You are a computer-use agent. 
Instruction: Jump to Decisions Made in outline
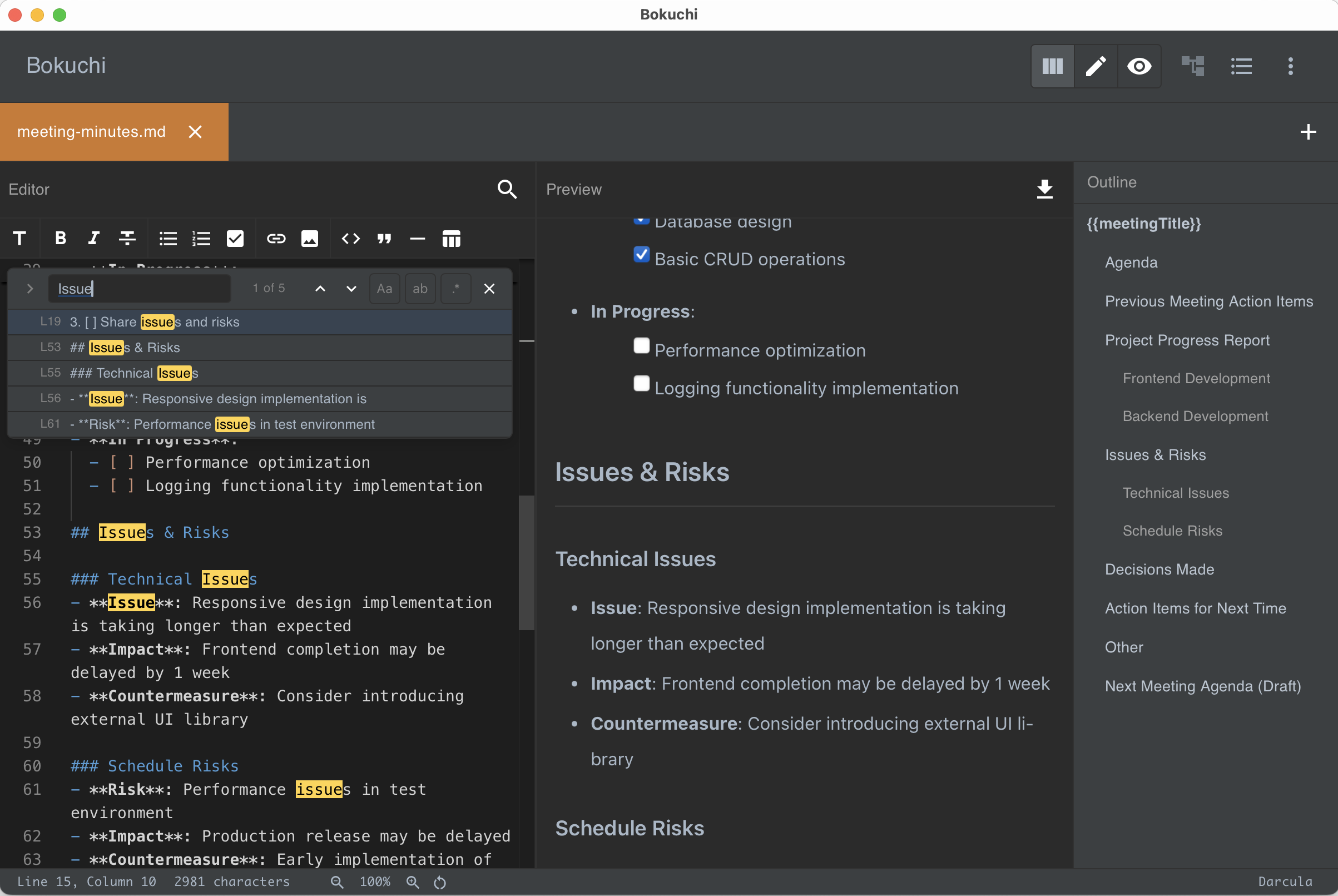(x=1158, y=569)
